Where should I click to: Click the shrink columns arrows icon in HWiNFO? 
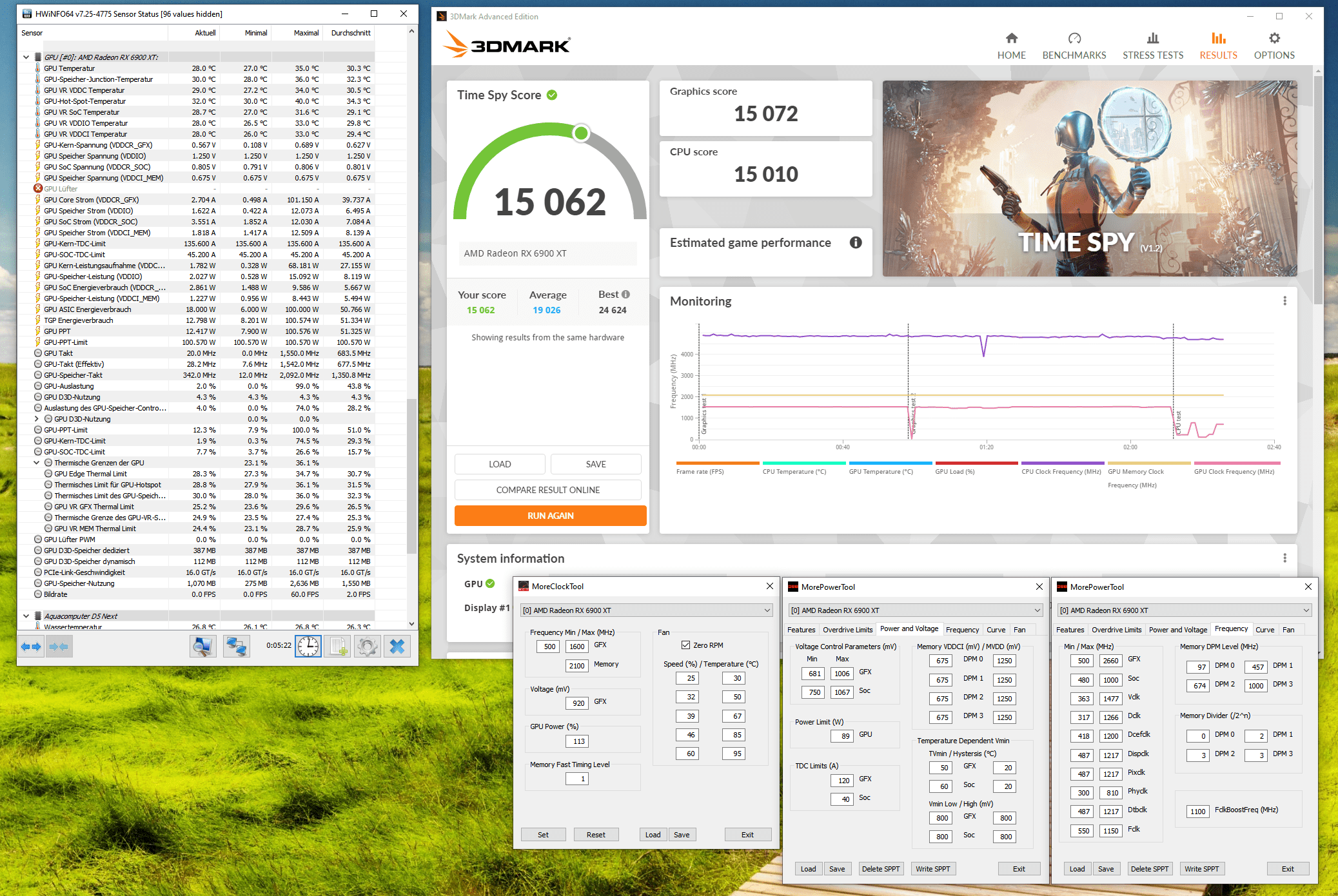59,646
